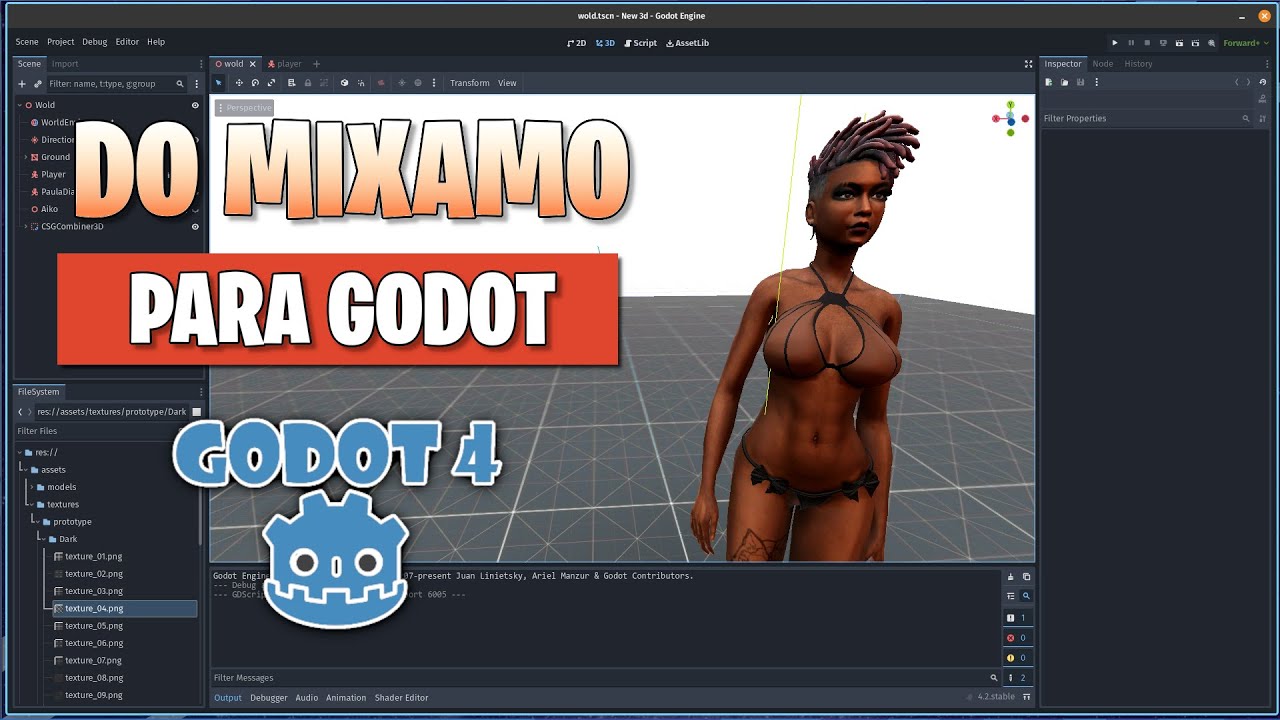Toggle distraction free mode

pos(1028,64)
